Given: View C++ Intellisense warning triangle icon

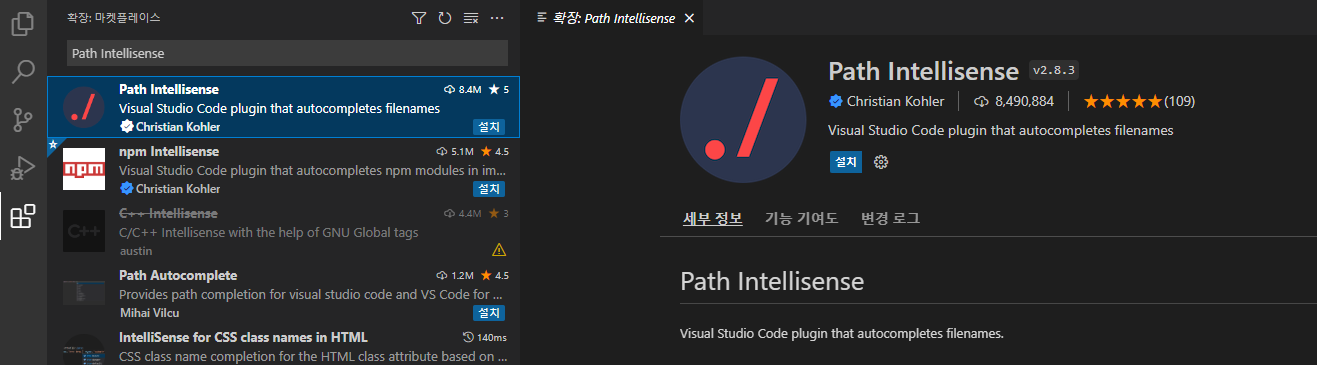Looking at the screenshot, I should (499, 249).
